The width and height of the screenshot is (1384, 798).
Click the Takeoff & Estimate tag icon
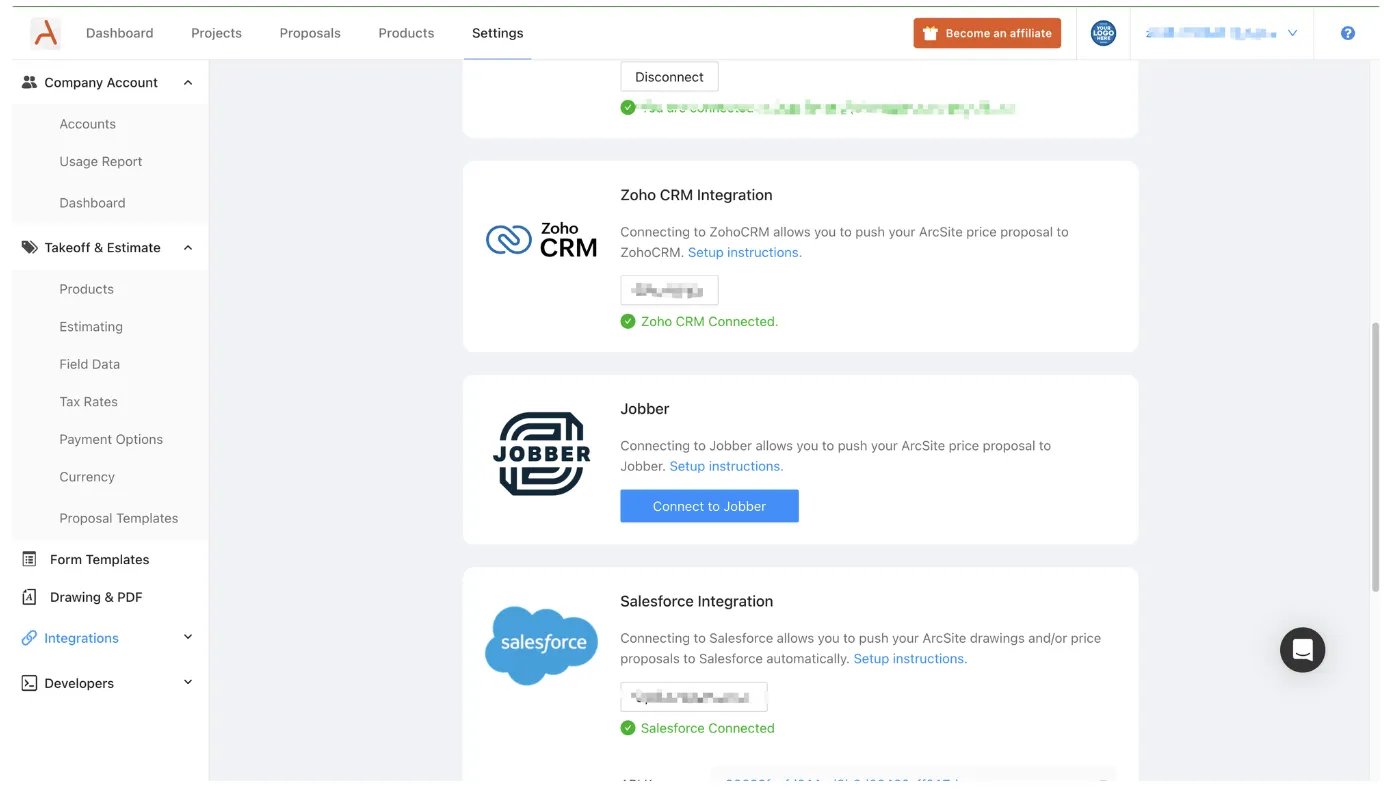tap(29, 247)
